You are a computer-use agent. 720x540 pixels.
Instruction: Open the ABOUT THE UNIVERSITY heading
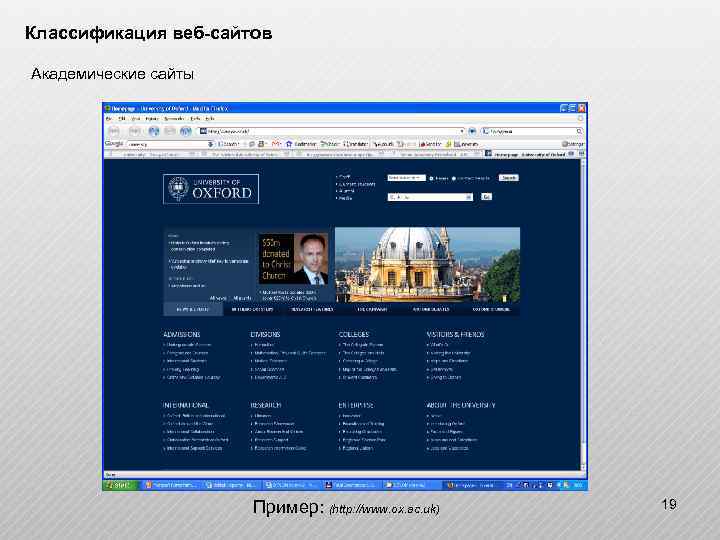(461, 405)
